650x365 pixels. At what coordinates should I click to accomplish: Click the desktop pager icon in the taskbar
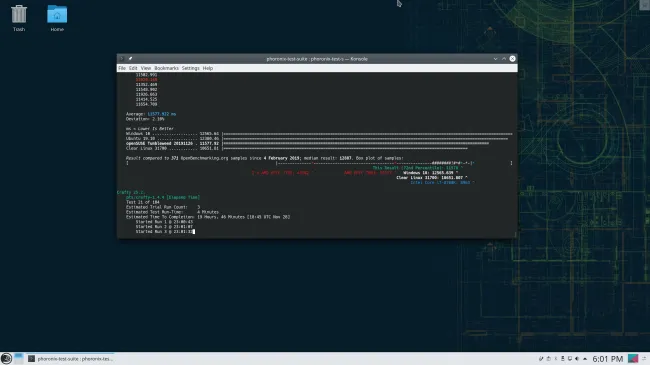pyautogui.click(x=19, y=359)
